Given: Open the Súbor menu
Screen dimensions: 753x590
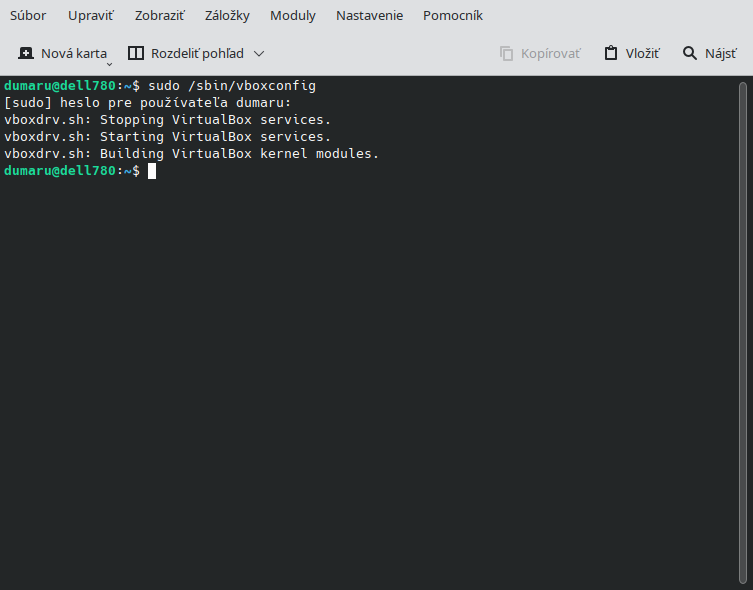Looking at the screenshot, I should pos(28,15).
